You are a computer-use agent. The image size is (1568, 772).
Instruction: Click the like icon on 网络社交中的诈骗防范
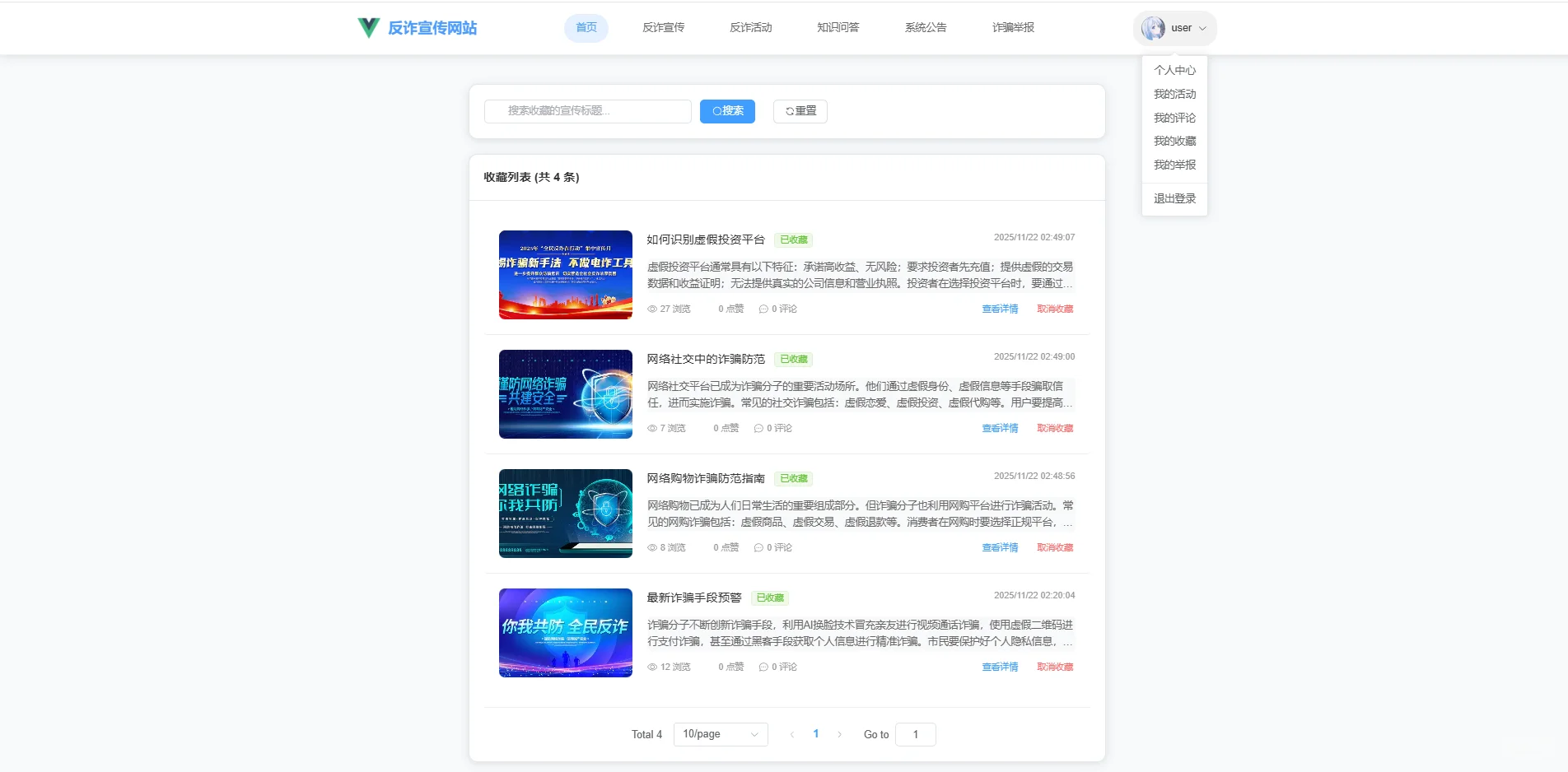click(x=712, y=428)
